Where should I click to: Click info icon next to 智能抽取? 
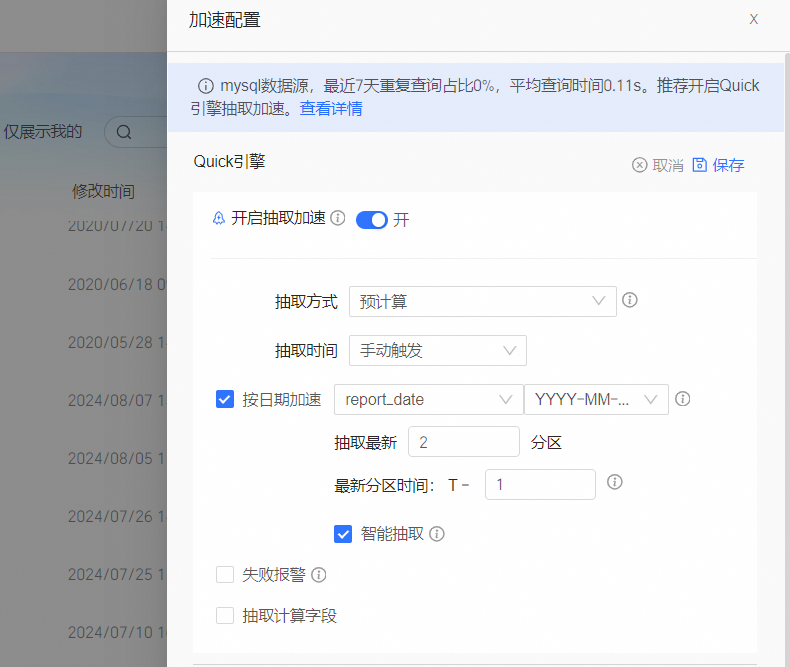pyautogui.click(x=437, y=534)
